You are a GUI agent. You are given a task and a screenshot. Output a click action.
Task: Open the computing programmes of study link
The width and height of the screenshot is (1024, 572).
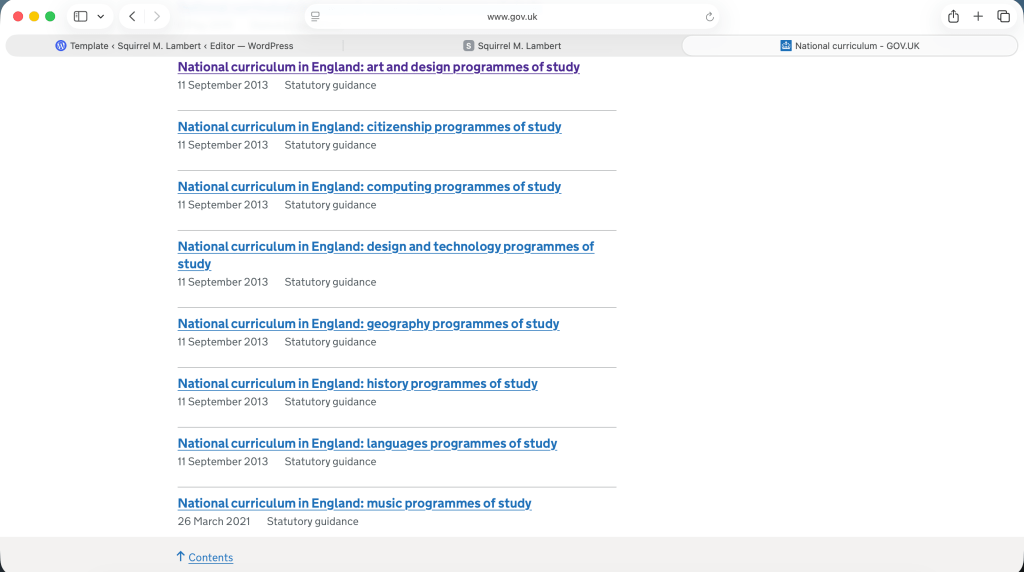click(x=369, y=187)
